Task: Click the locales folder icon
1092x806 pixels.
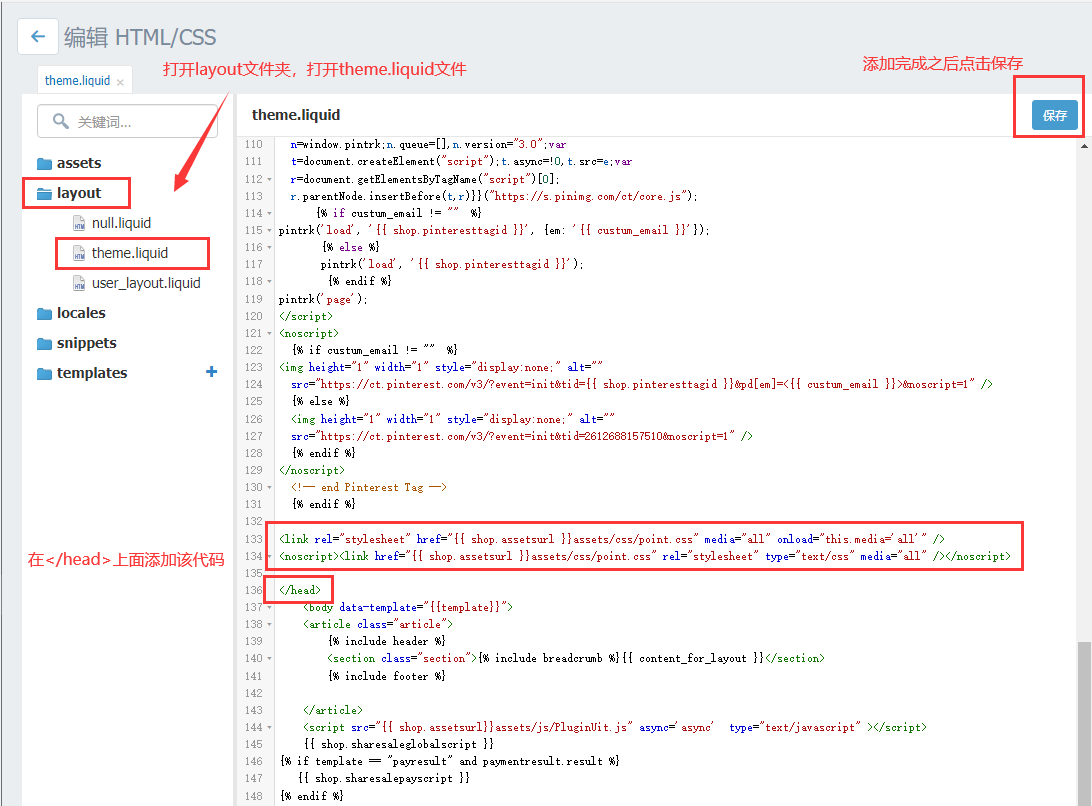Action: tap(45, 313)
